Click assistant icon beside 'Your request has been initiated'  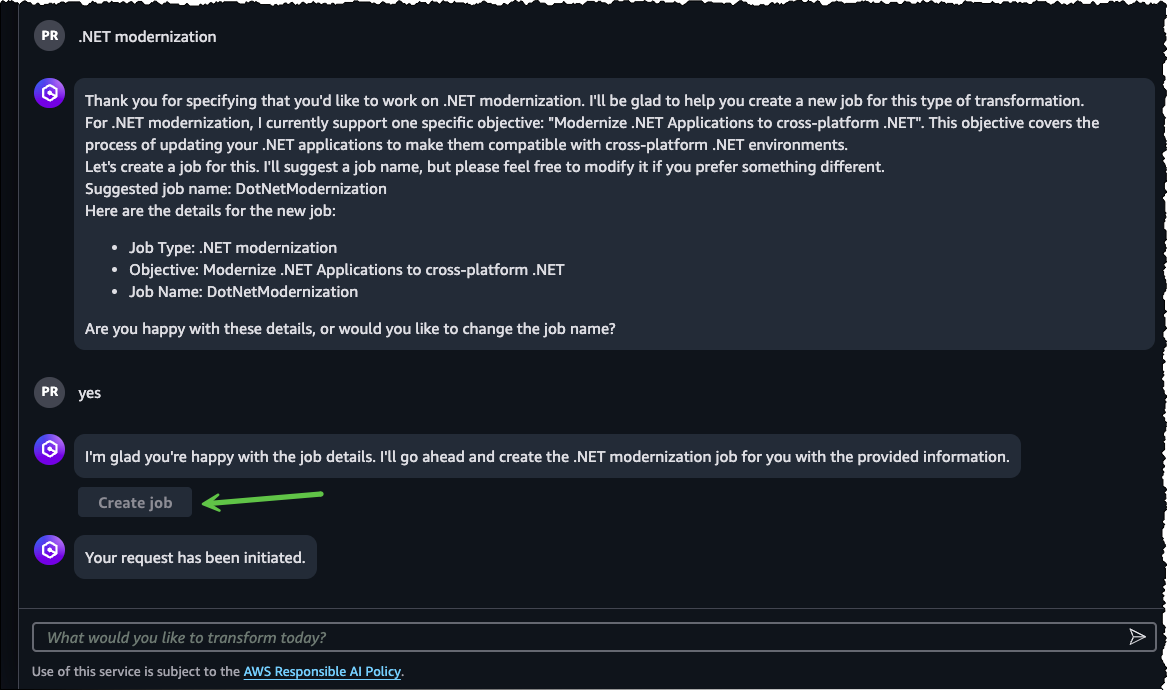50,550
